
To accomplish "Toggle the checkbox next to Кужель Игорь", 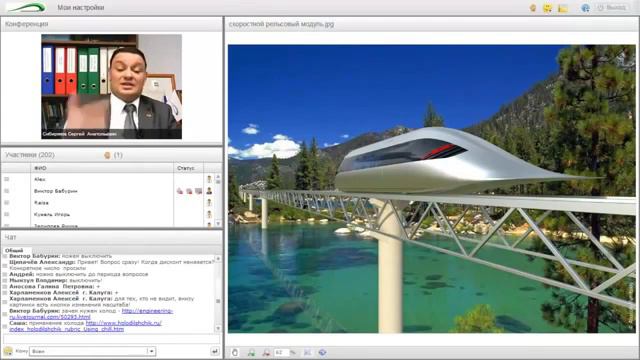I will pyautogui.click(x=7, y=214).
